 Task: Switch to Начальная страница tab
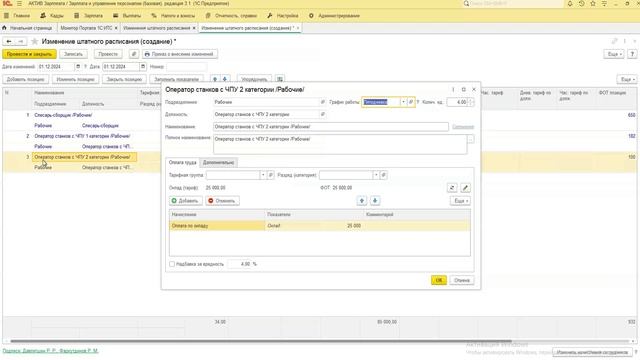28,28
